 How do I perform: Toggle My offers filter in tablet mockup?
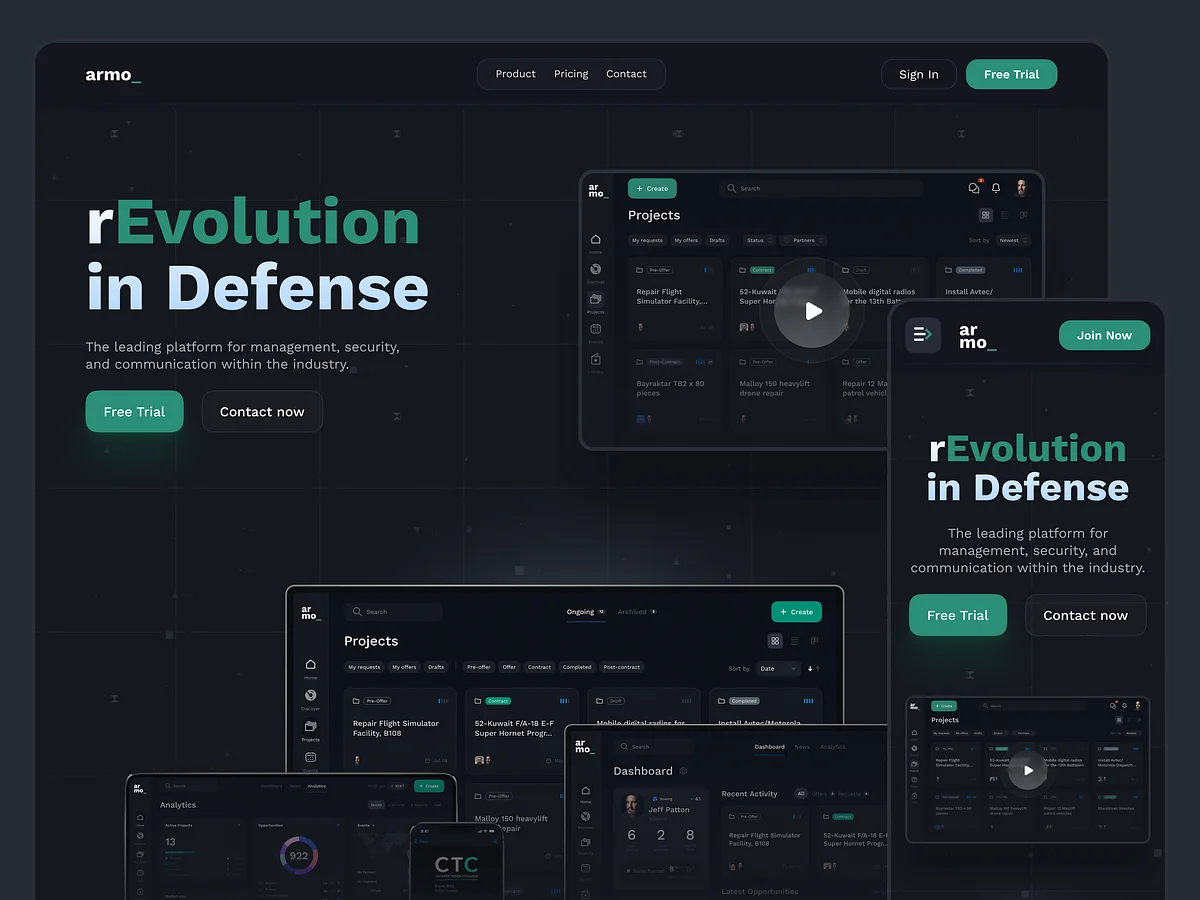[x=686, y=240]
